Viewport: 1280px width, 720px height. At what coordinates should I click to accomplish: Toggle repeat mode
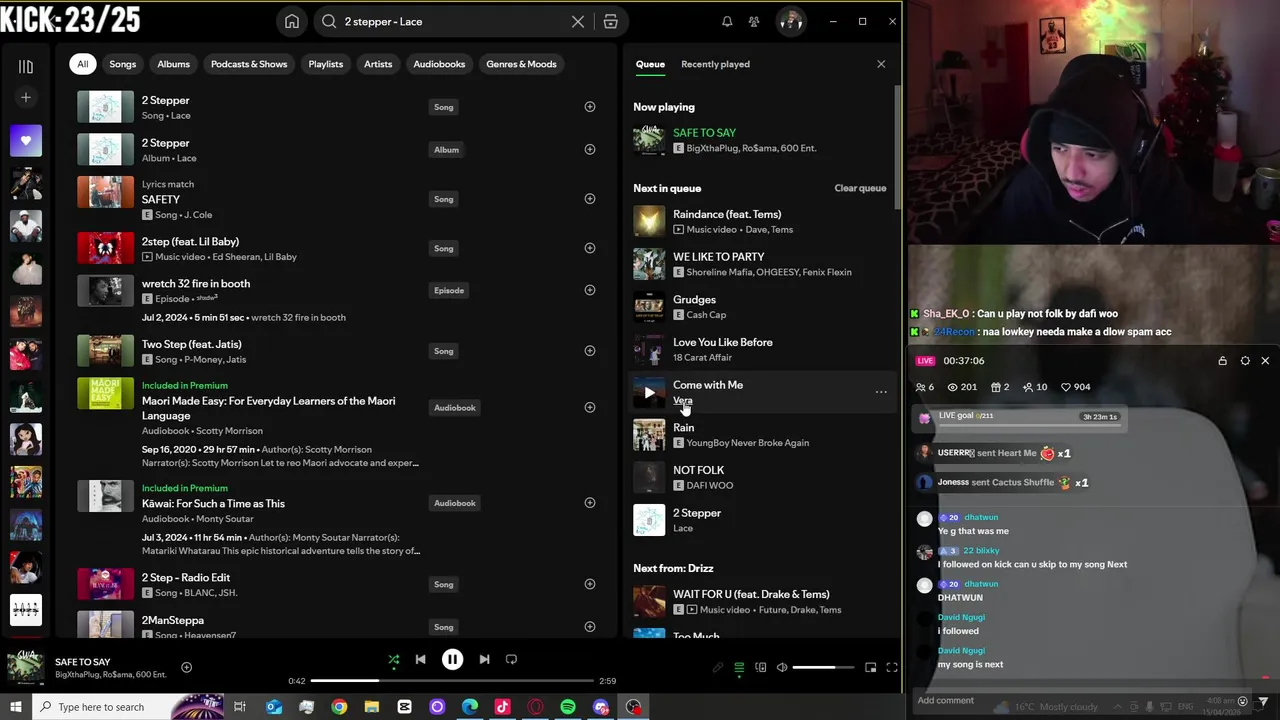(512, 660)
